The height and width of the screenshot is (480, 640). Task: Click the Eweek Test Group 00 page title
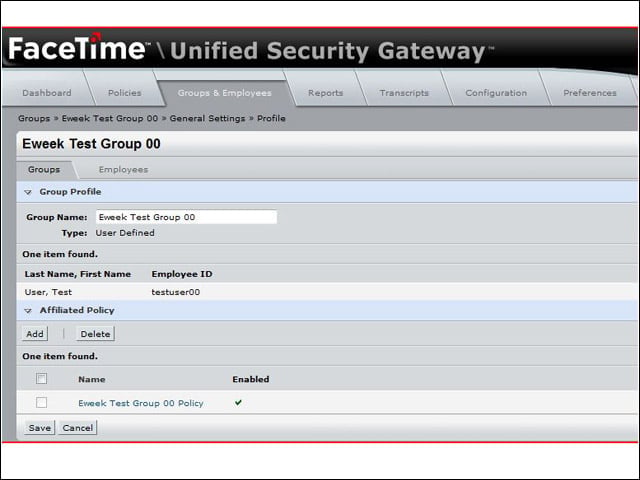91,144
